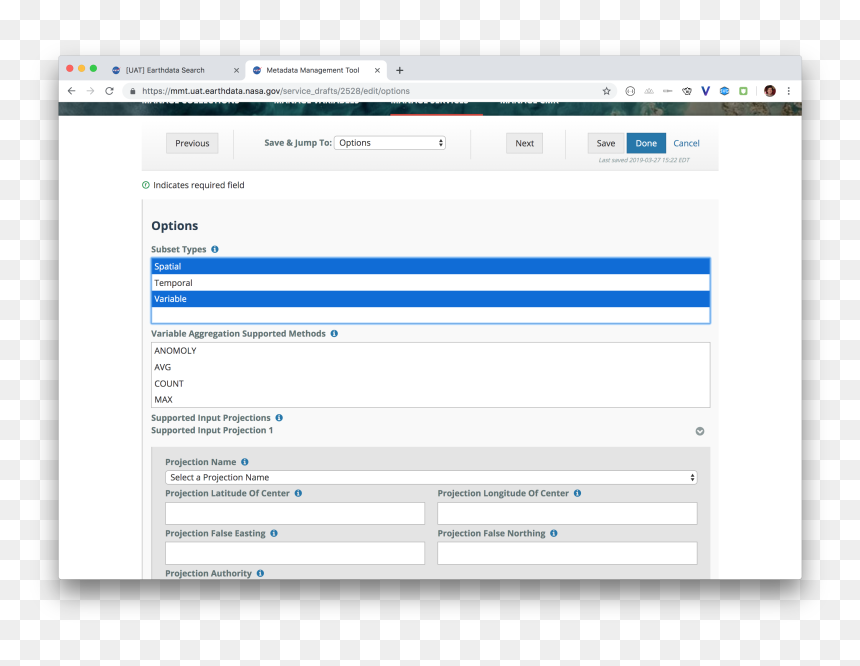The height and width of the screenshot is (666, 860).
Task: Select Temporal in Subset Types list
Action: click(x=431, y=283)
